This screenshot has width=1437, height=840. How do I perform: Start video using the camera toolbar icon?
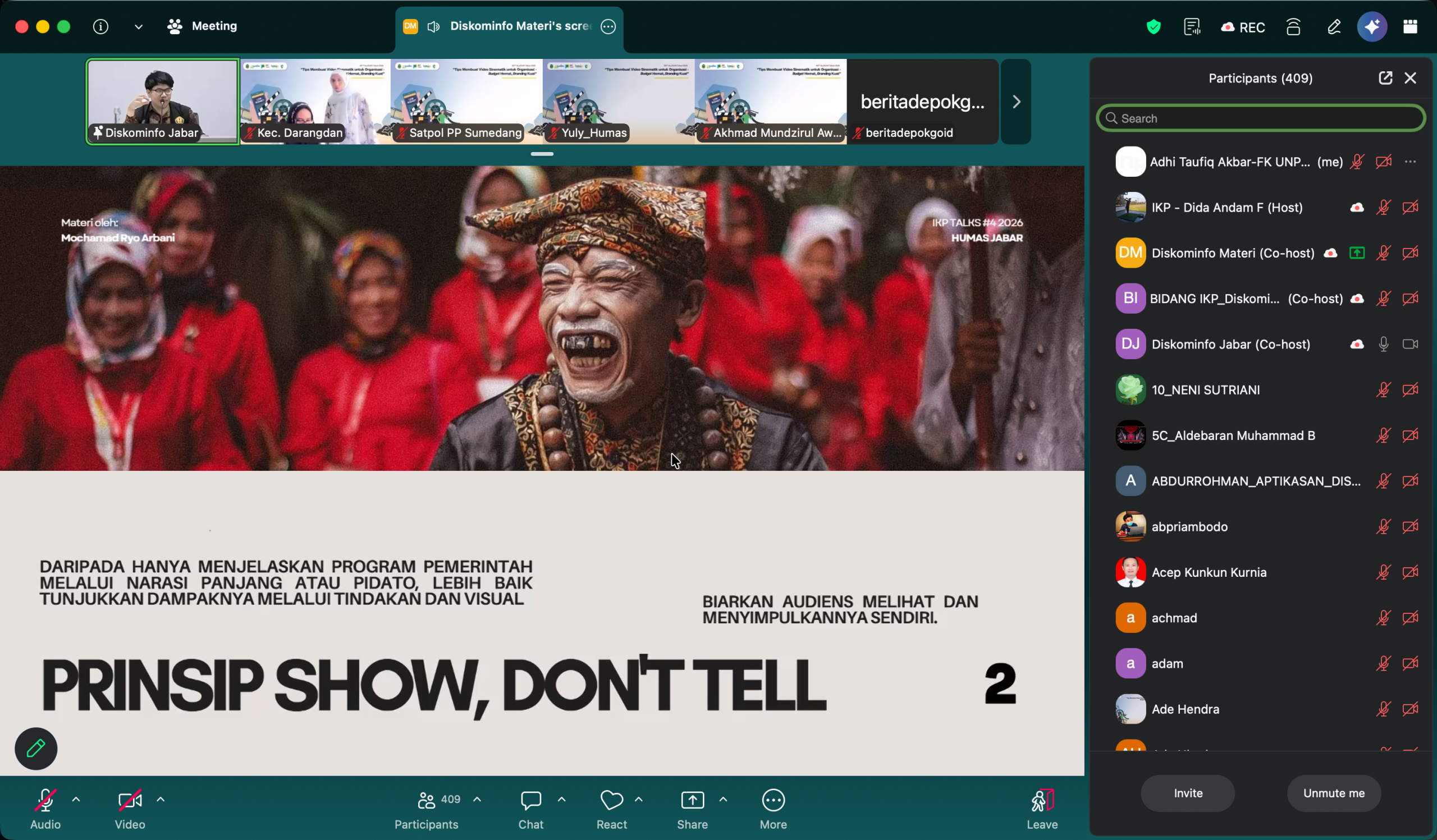[x=130, y=800]
